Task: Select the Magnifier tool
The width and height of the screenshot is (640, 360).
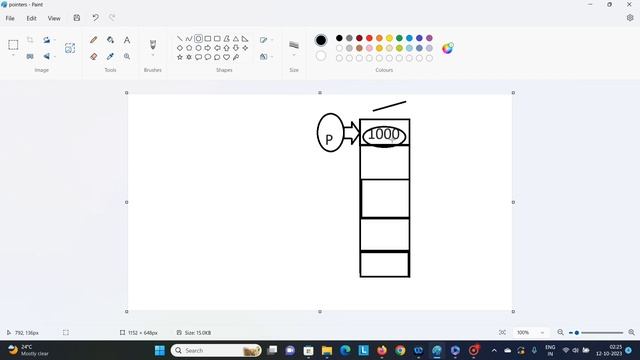Action: [127, 56]
